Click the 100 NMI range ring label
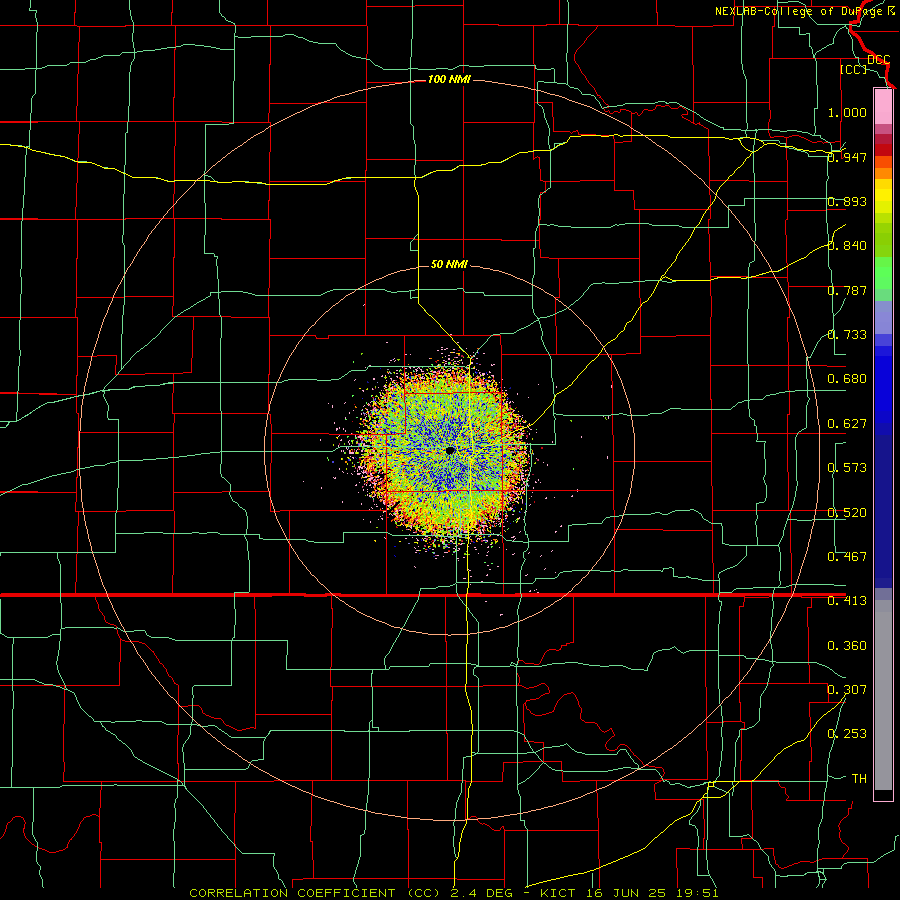The width and height of the screenshot is (900, 900). [x=449, y=79]
